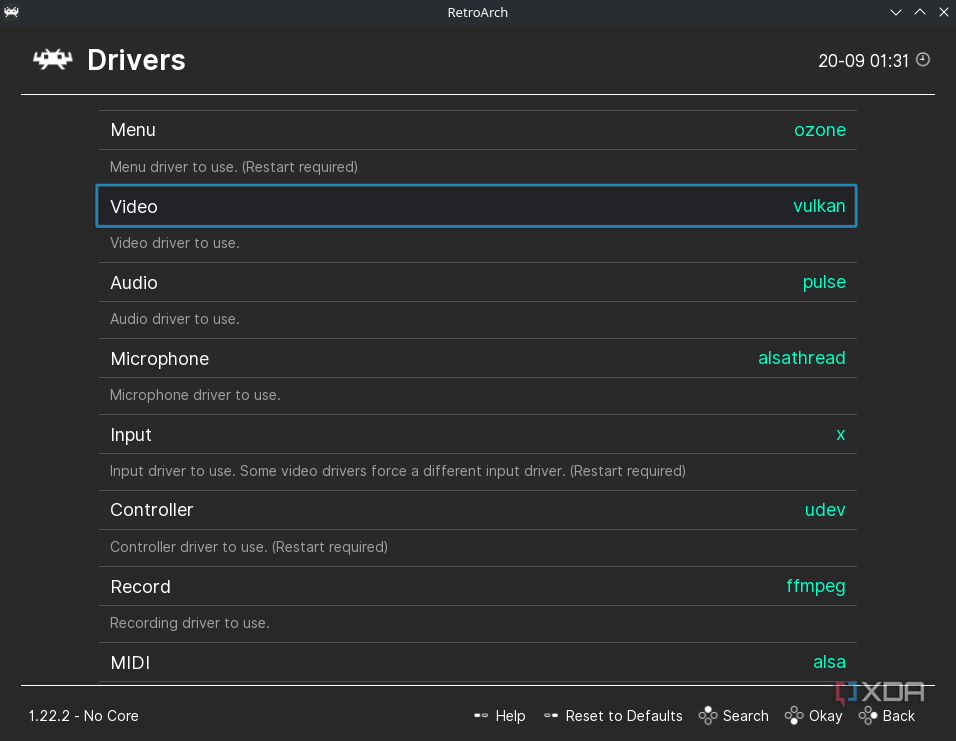This screenshot has width=956, height=741.
Task: Click the RetroArch invader logo beside Drivers
Action: pyautogui.click(x=53, y=60)
